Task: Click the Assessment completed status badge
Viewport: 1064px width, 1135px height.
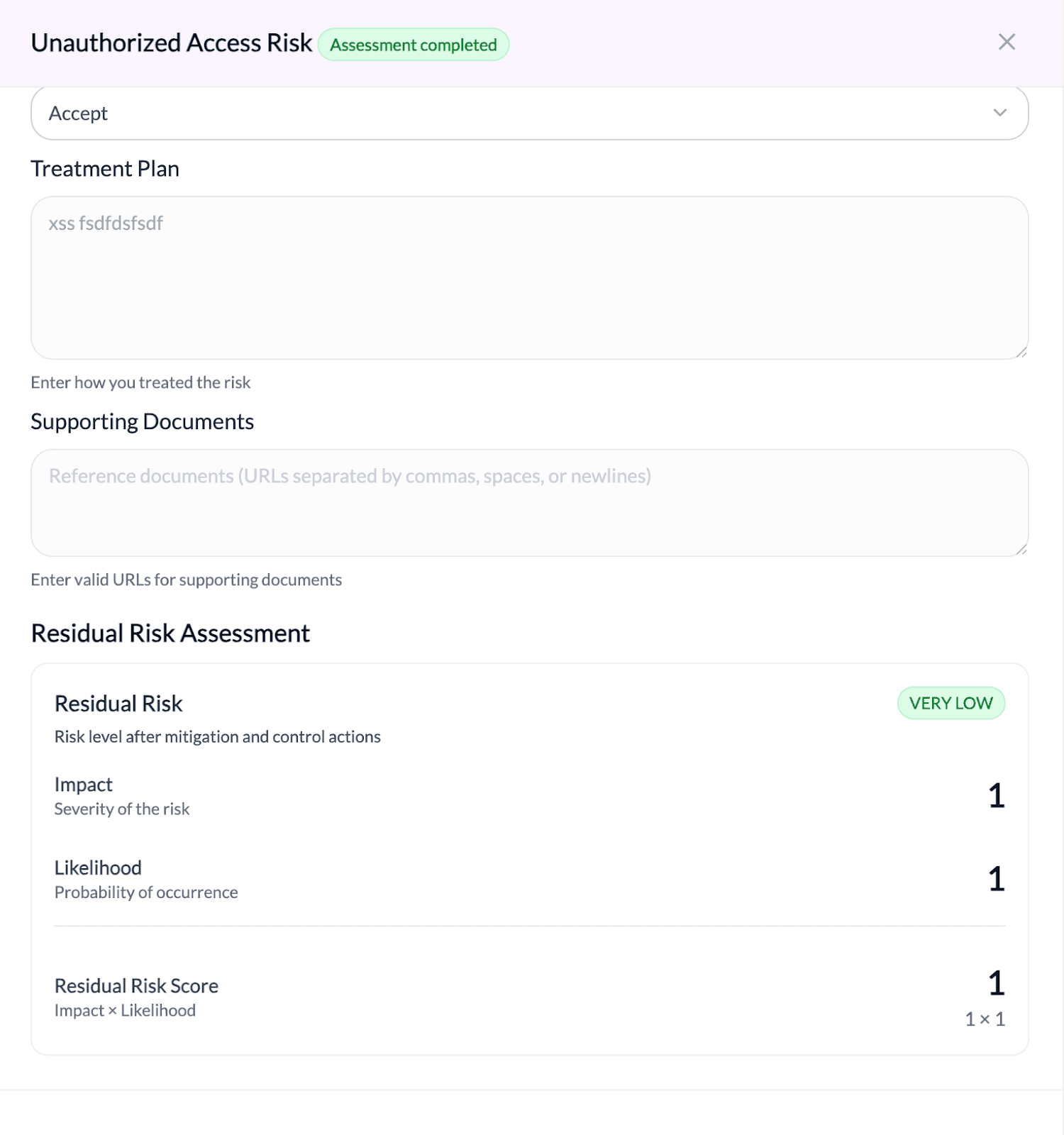Action: click(413, 45)
